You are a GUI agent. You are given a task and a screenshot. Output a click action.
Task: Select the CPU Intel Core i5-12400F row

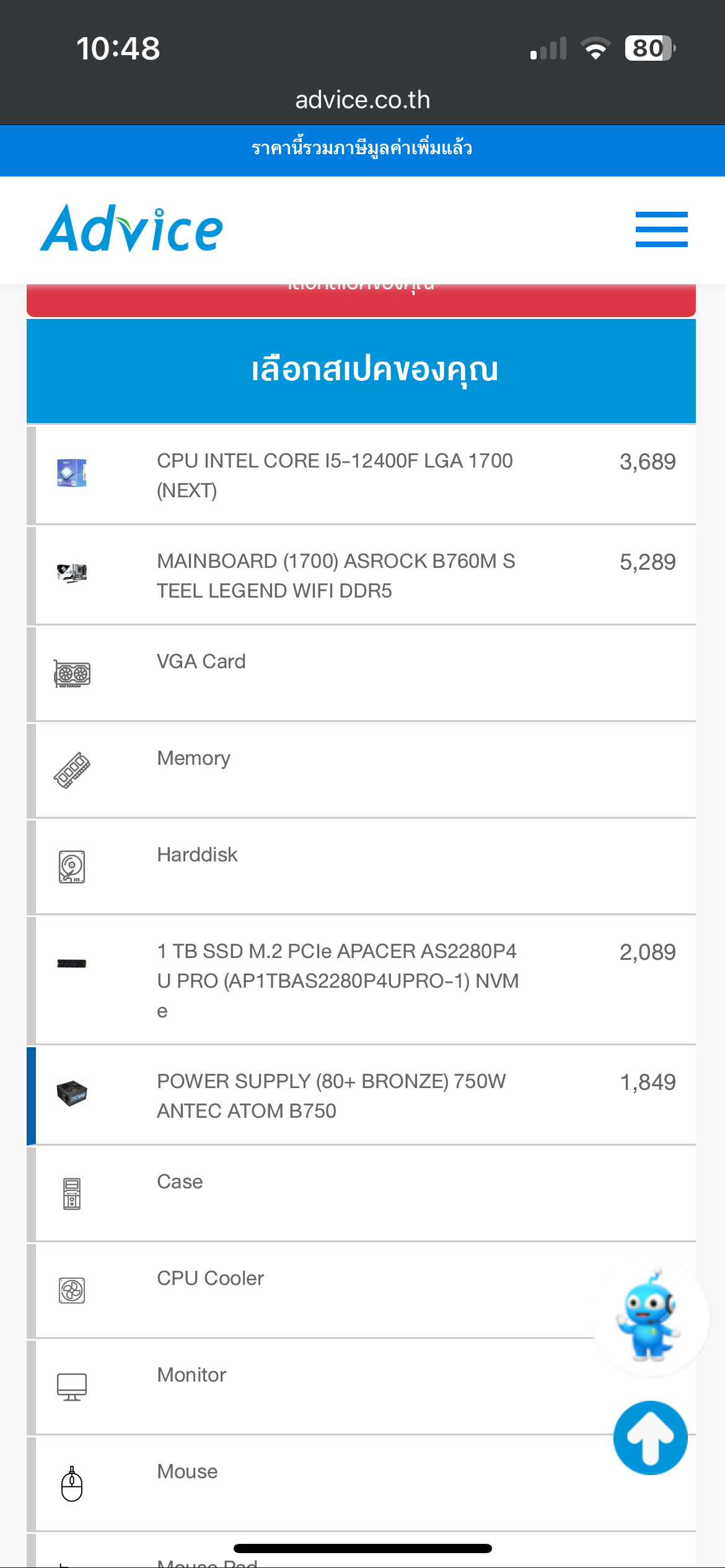point(361,475)
